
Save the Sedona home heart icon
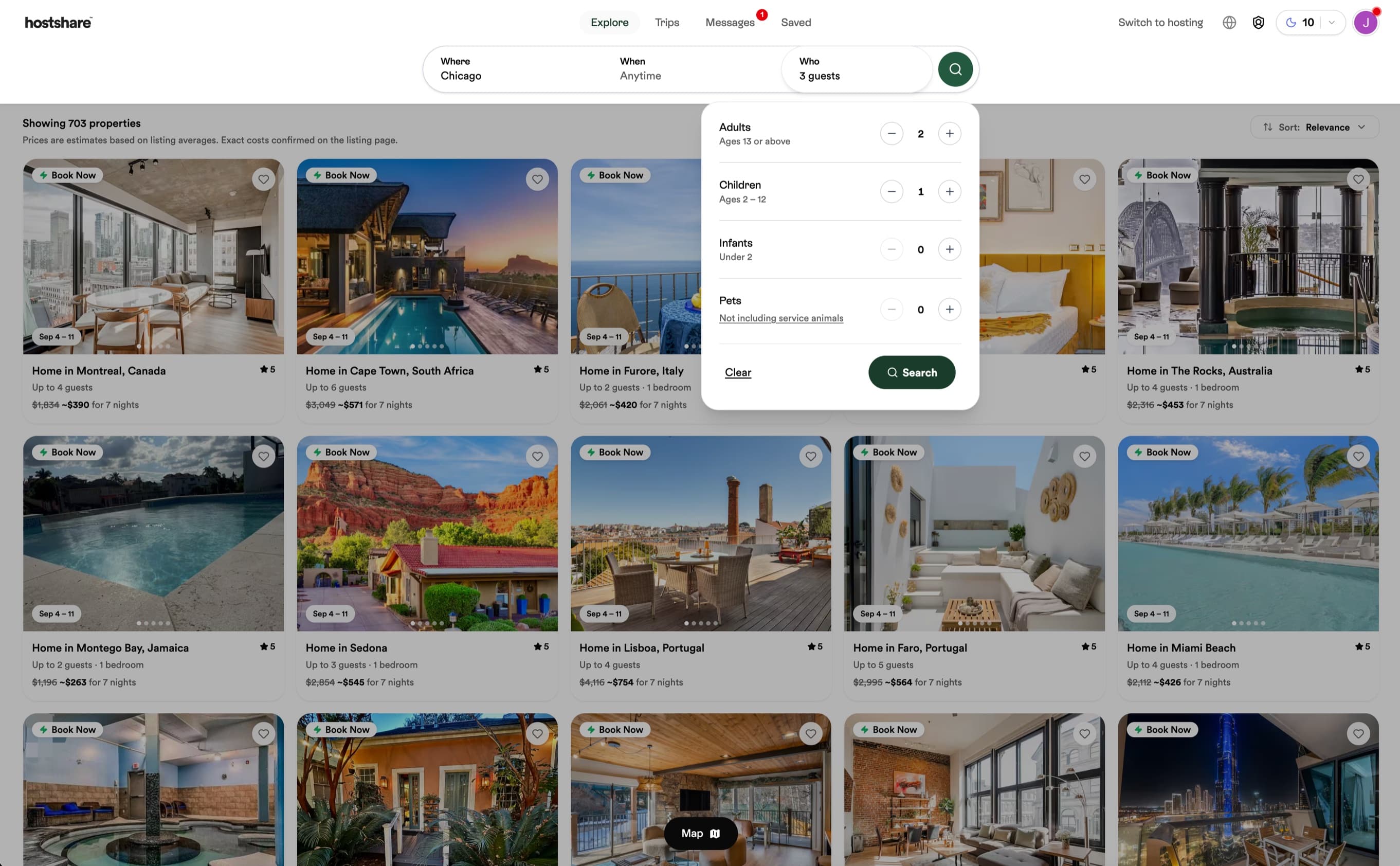tap(537, 457)
